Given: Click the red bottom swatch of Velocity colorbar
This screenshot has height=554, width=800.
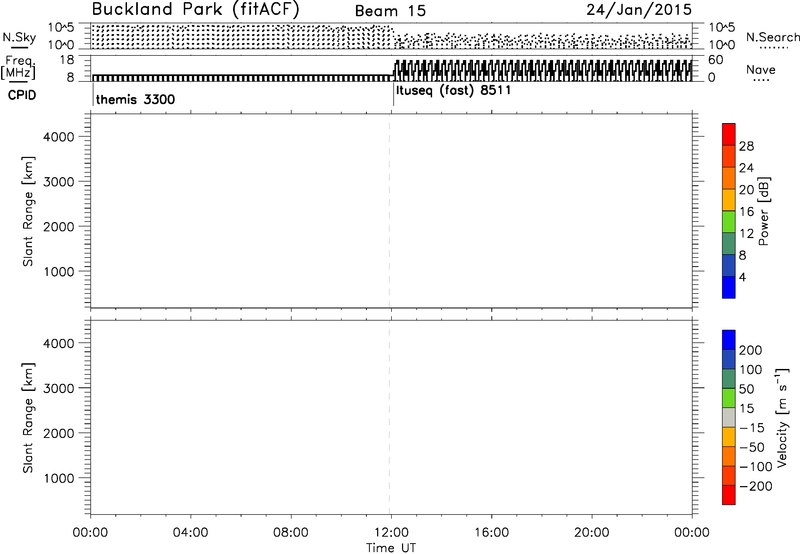Looking at the screenshot, I should [729, 495].
